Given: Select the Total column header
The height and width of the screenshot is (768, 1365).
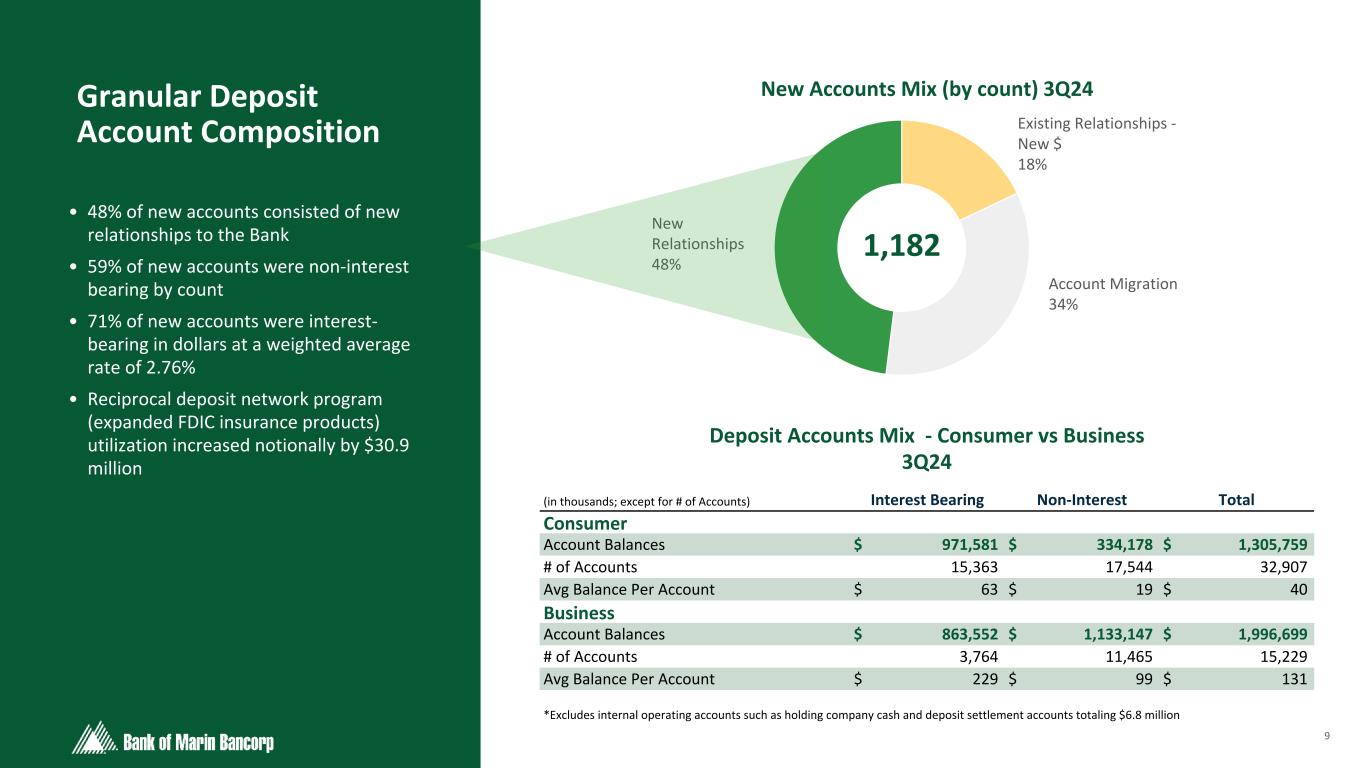Looking at the screenshot, I should (x=1236, y=500).
